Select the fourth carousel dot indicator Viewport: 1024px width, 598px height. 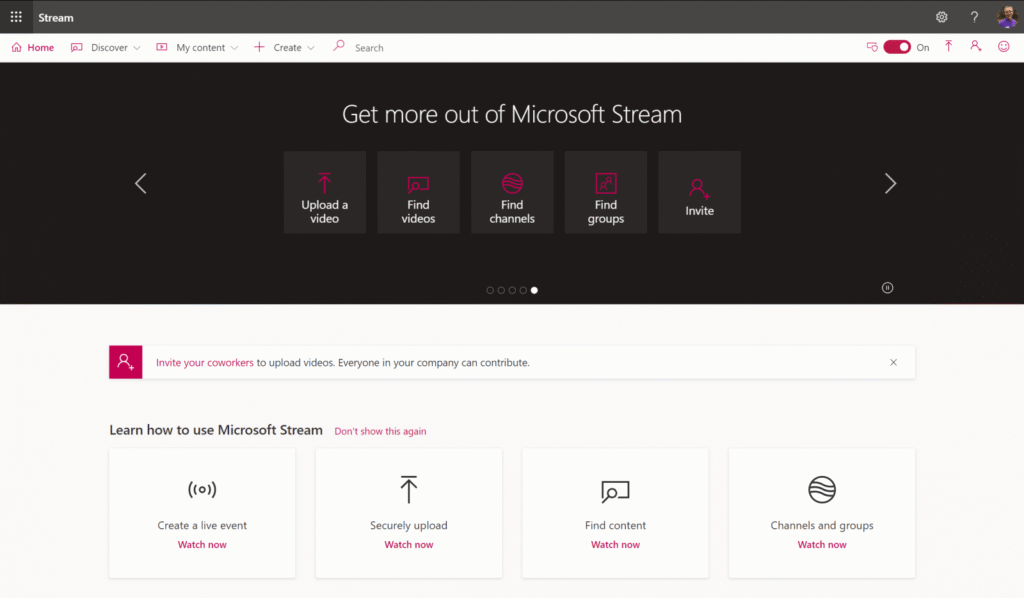pyautogui.click(x=523, y=290)
